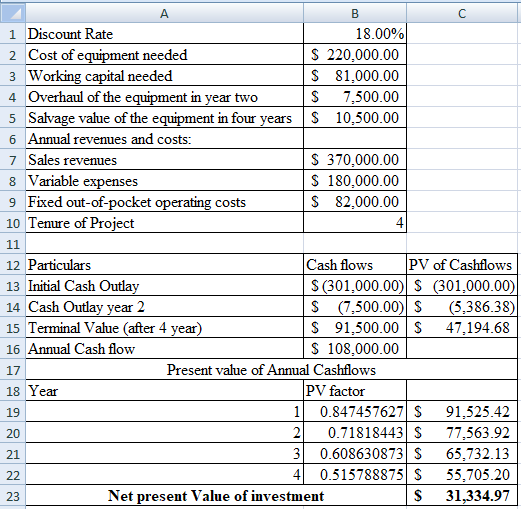
Task: Click 'Working capital needed' cell
Action: (x=164, y=76)
